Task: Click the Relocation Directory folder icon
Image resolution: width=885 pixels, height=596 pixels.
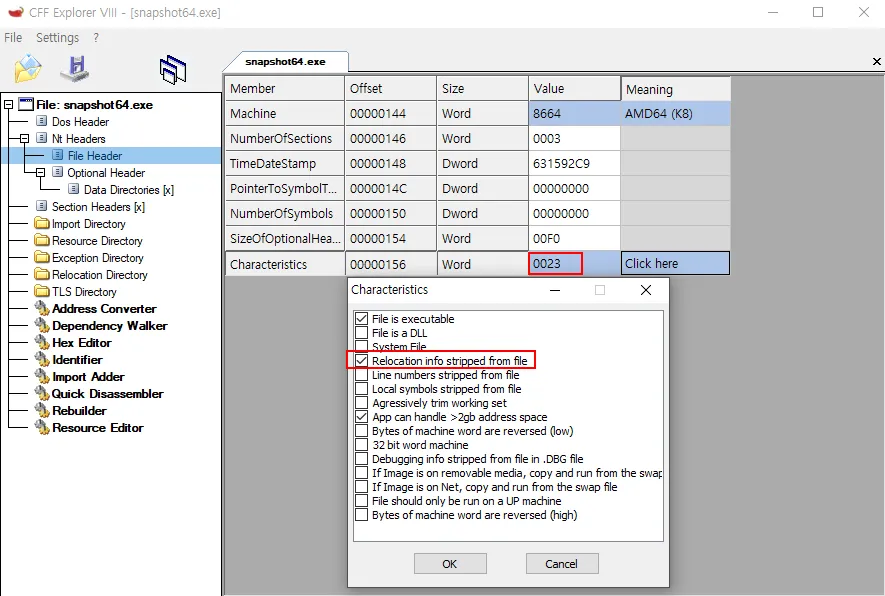Action: click(42, 274)
